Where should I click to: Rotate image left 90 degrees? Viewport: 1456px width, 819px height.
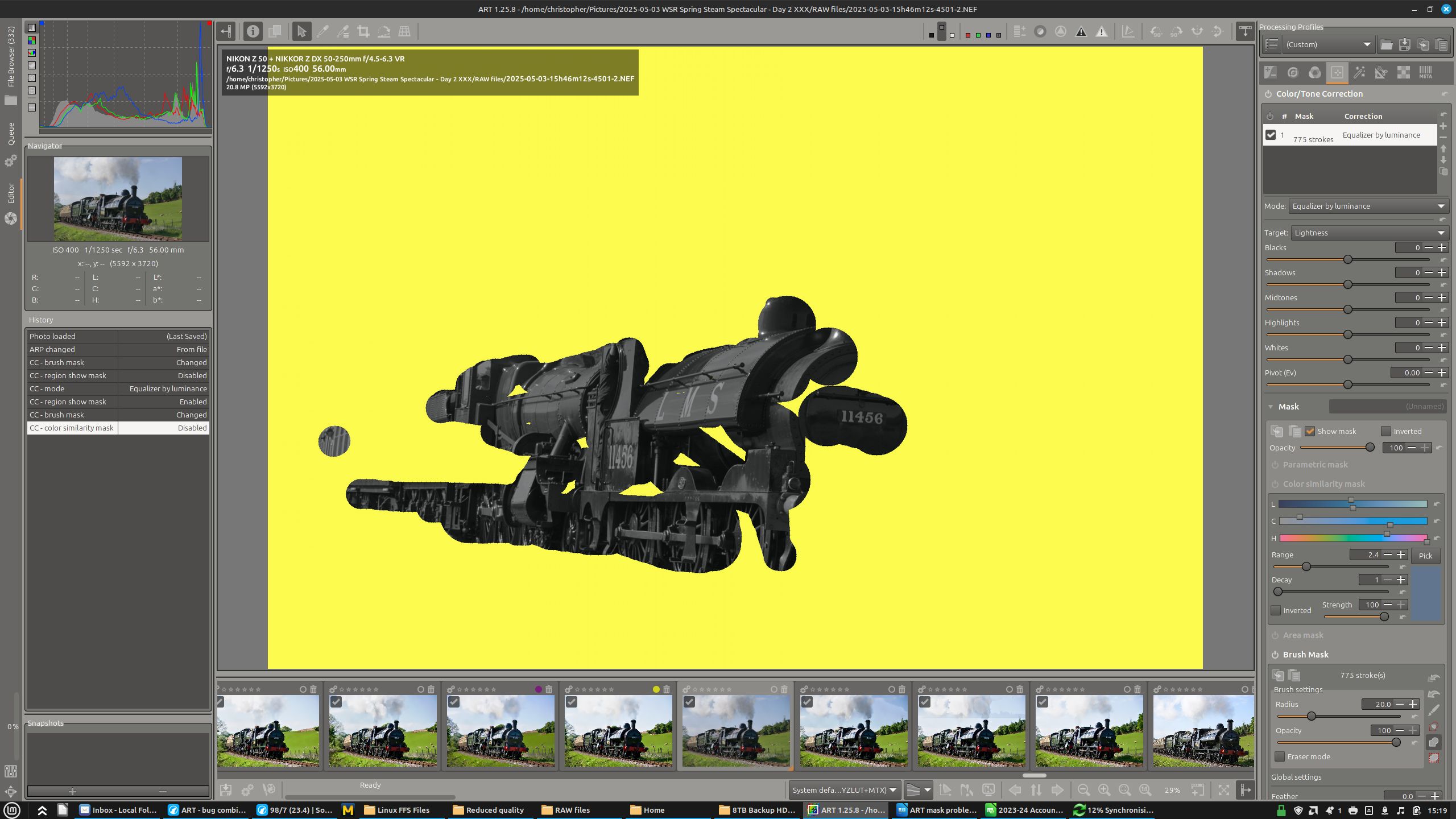(x=1156, y=32)
